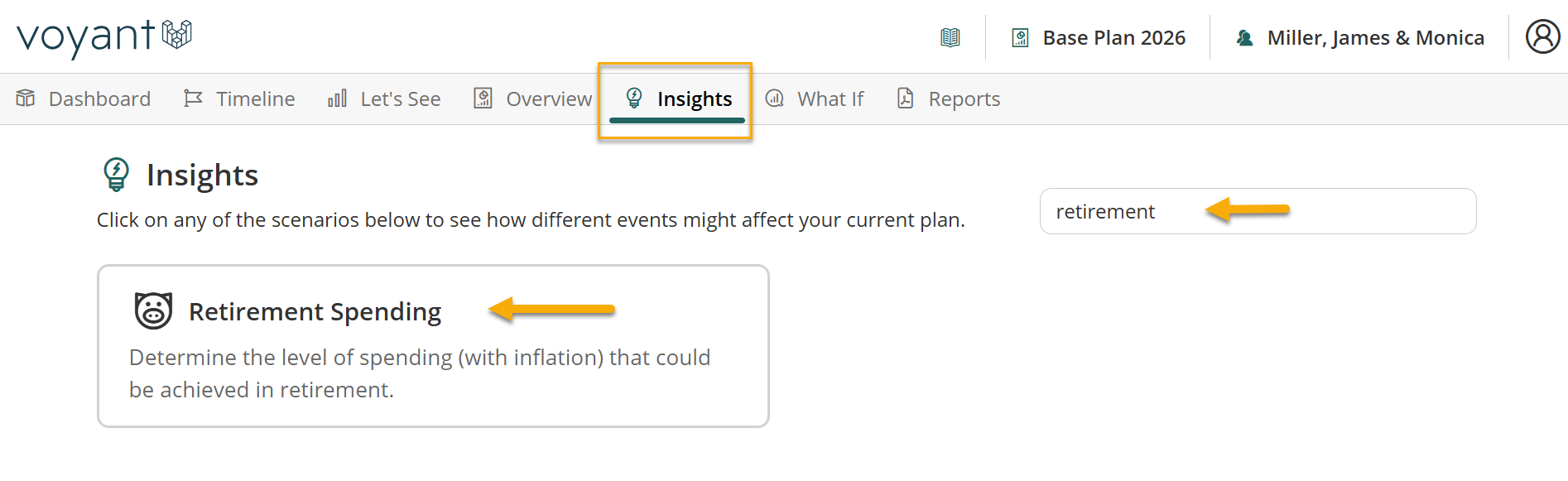Click the Base Plan document icon

(x=1021, y=38)
